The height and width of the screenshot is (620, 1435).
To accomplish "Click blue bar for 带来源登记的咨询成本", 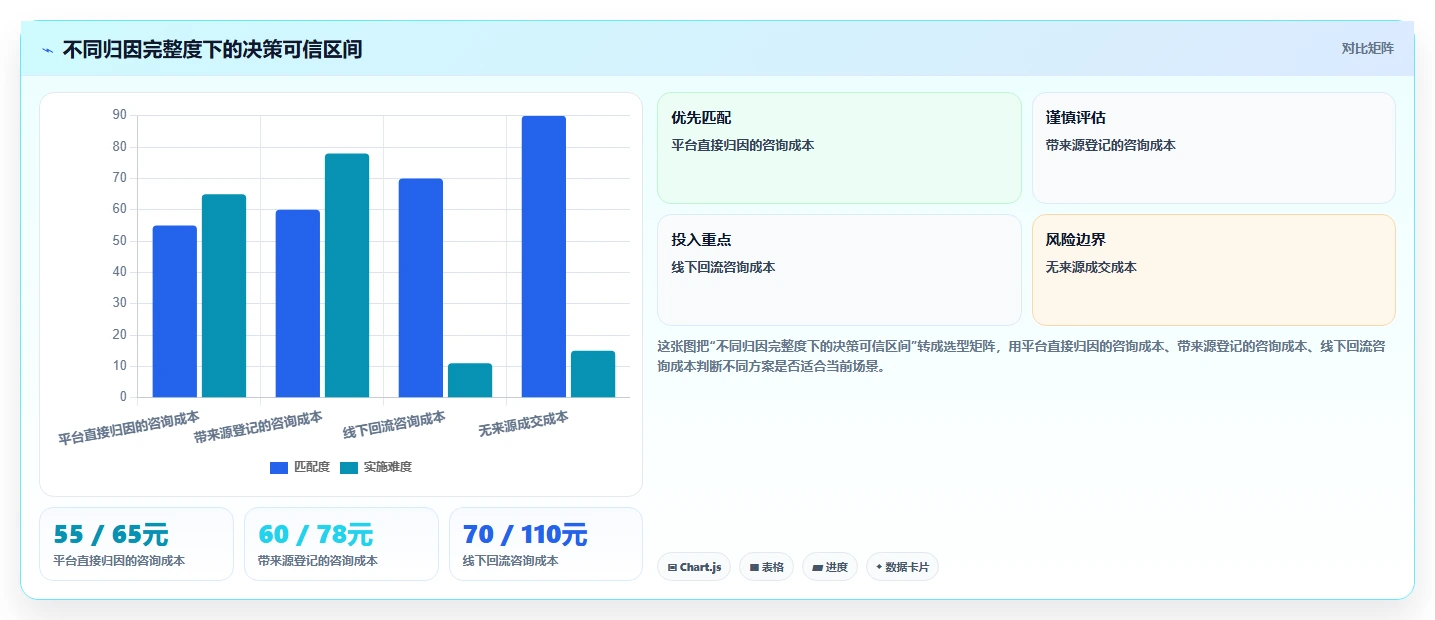I will [298, 303].
